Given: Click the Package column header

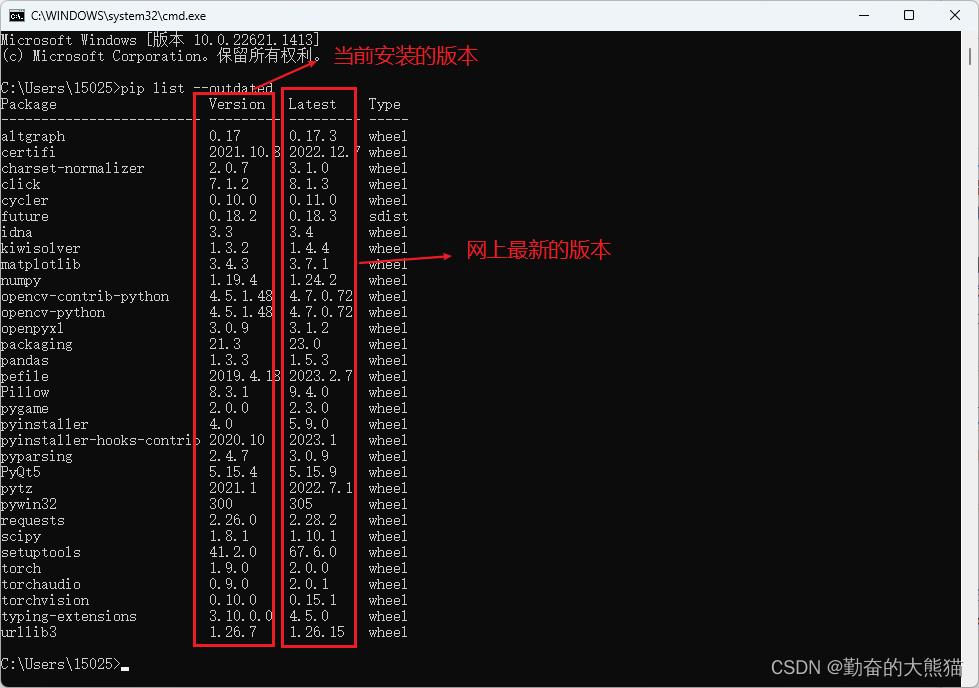Looking at the screenshot, I should 29,104.
